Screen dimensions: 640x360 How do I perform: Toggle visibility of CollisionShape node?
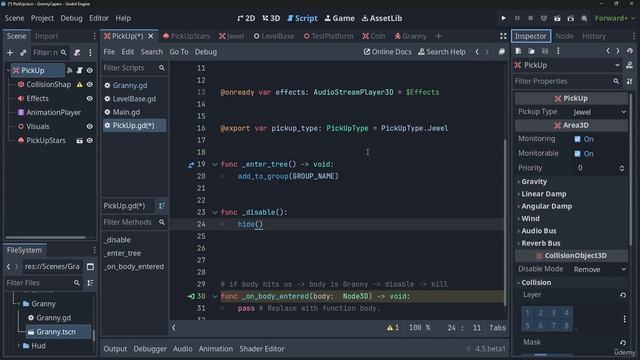(x=90, y=84)
